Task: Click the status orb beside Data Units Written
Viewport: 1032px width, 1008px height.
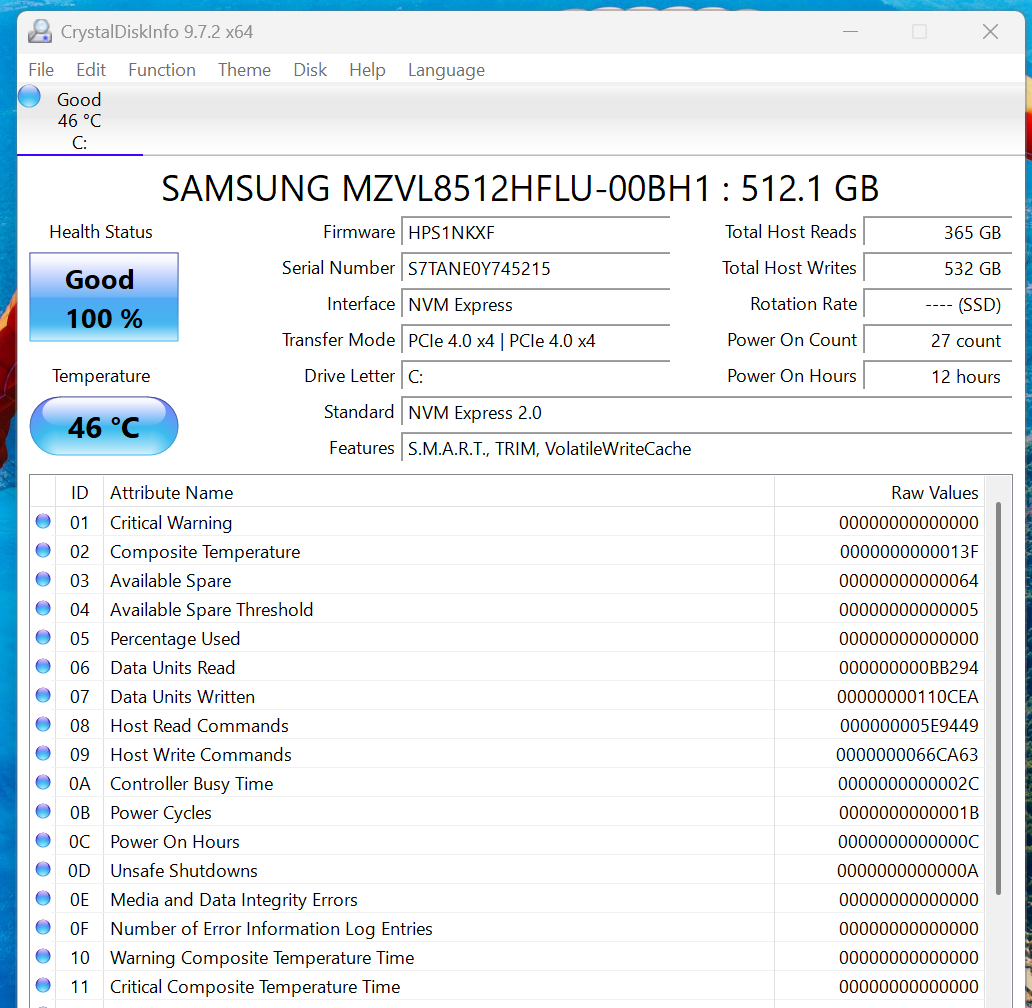Action: pyautogui.click(x=43, y=696)
